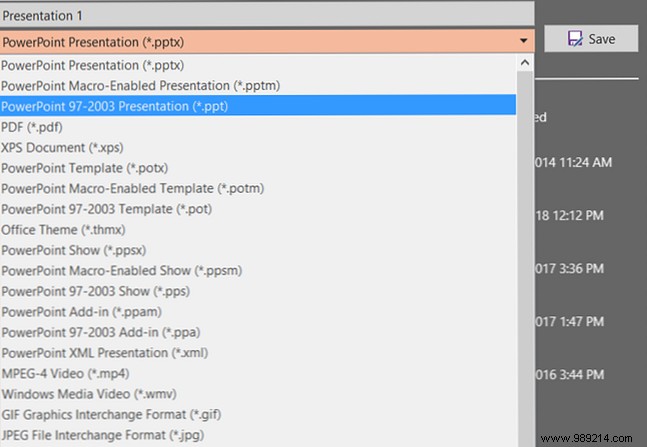
Task: Choose JPEG File Interchange Format (*.jpg)
Action: [x=258, y=435]
